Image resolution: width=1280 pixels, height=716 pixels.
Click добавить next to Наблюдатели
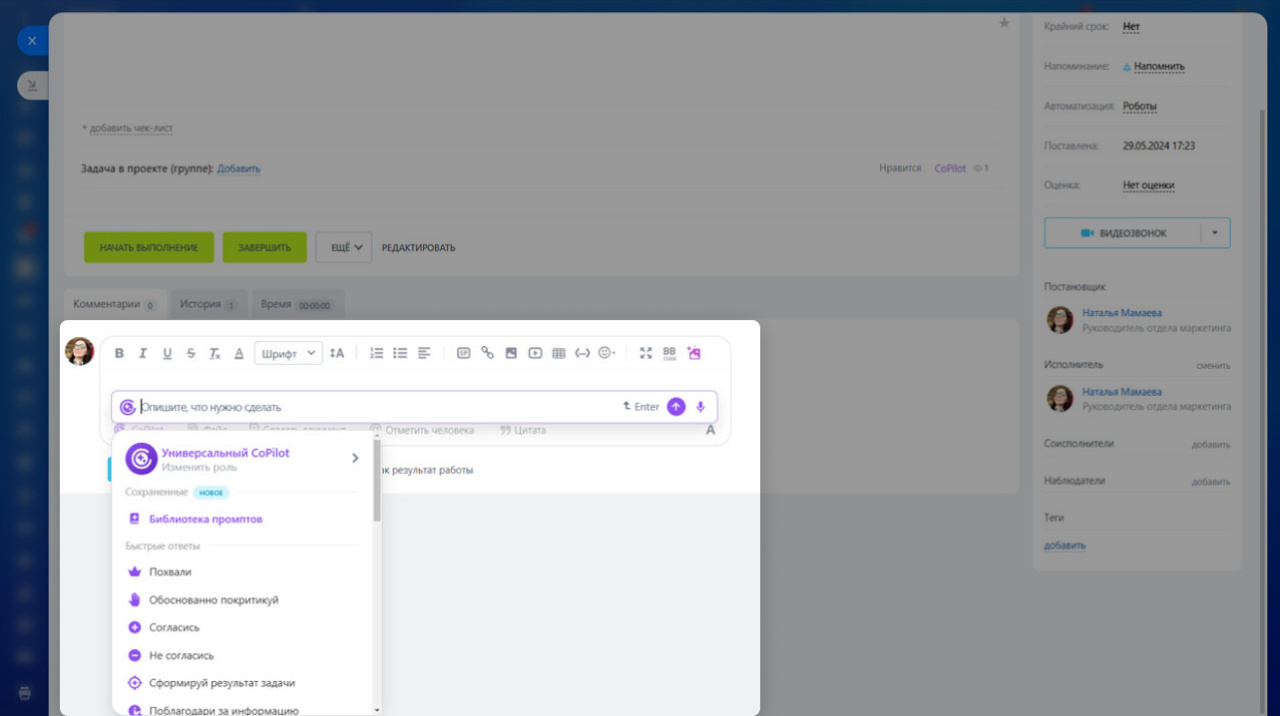pos(1211,482)
